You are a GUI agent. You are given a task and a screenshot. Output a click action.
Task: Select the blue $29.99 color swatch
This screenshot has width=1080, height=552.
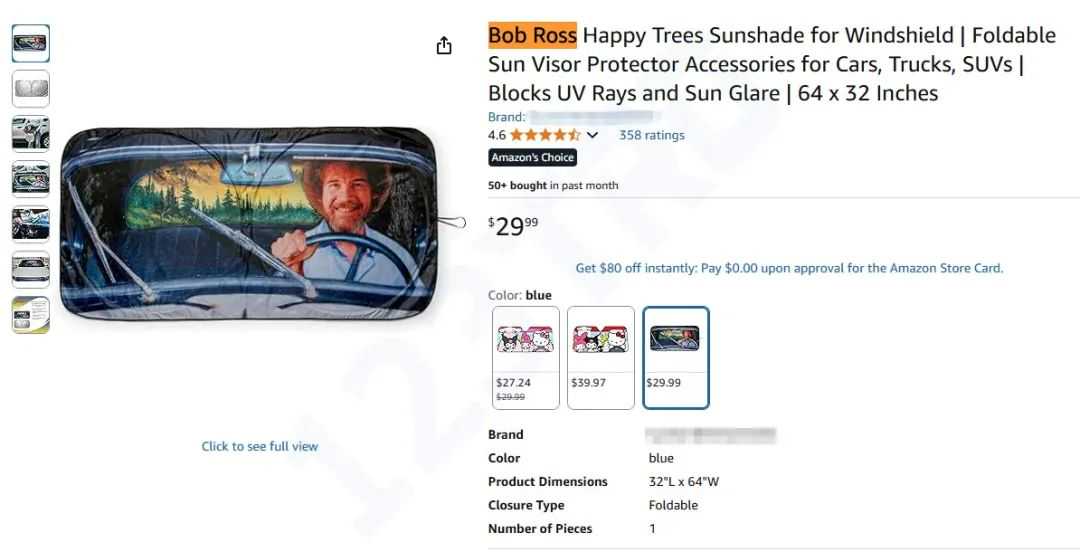[675, 357]
